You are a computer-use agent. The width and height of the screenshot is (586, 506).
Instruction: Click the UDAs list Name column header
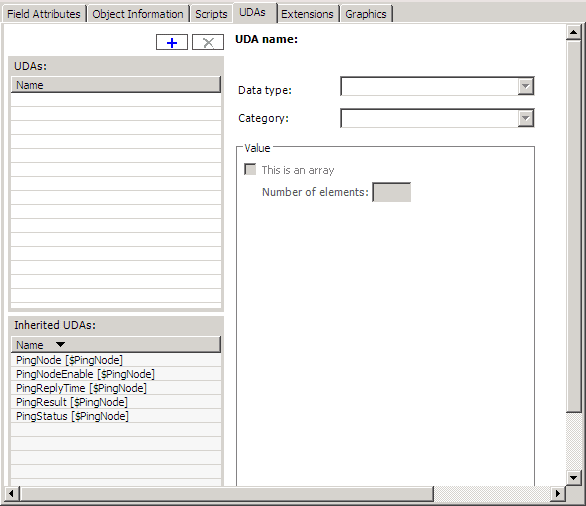pos(116,85)
